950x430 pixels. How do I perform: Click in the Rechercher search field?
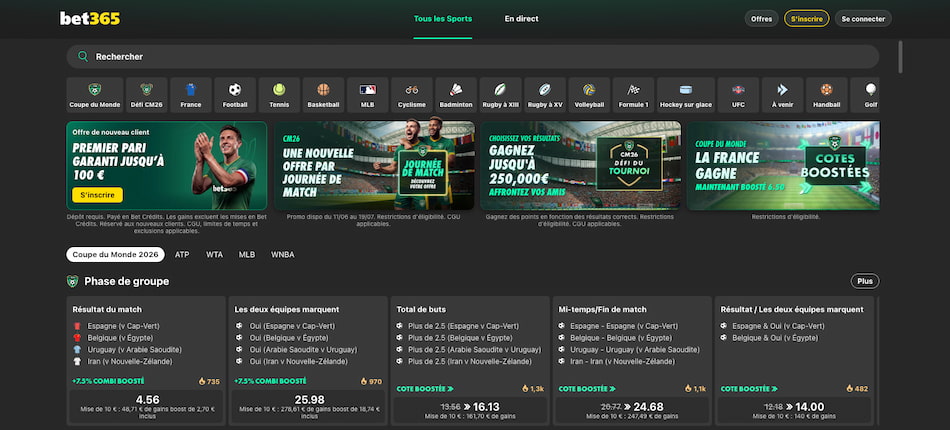pyautogui.click(x=473, y=56)
